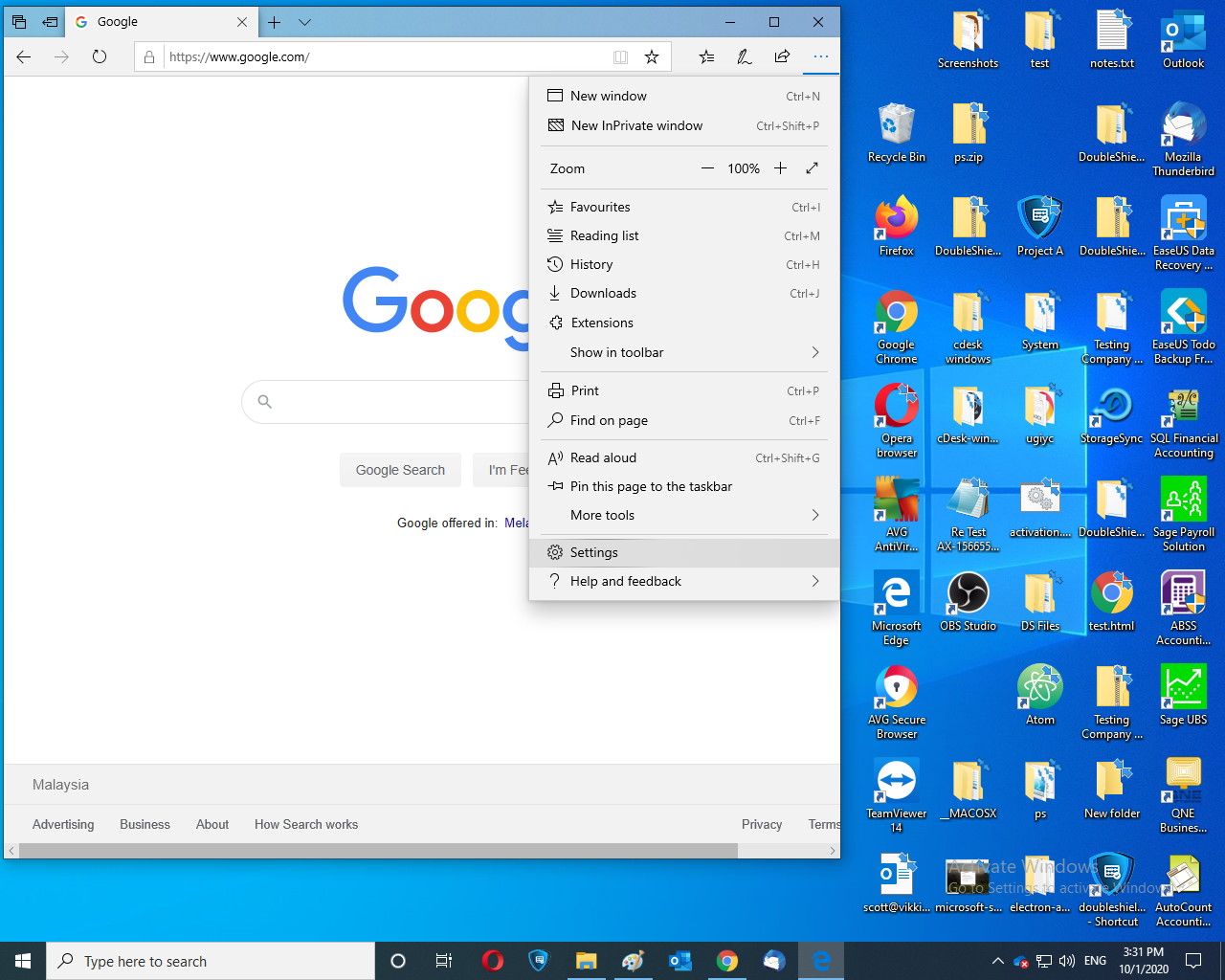Open Reading list menu entry
This screenshot has width=1225, height=980.
tap(684, 235)
